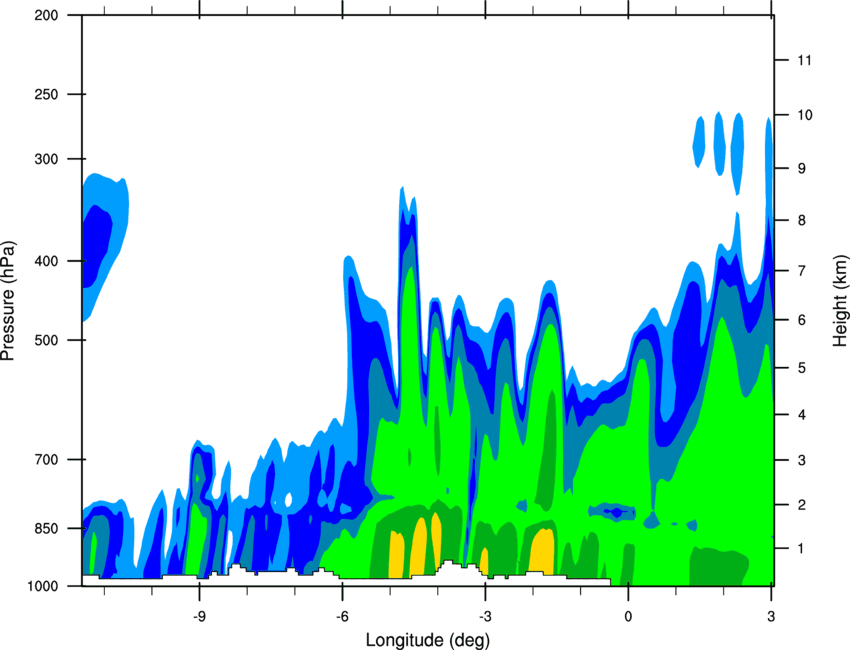Click the -9 longitude tick label
This screenshot has width=850, height=650.
(199, 617)
